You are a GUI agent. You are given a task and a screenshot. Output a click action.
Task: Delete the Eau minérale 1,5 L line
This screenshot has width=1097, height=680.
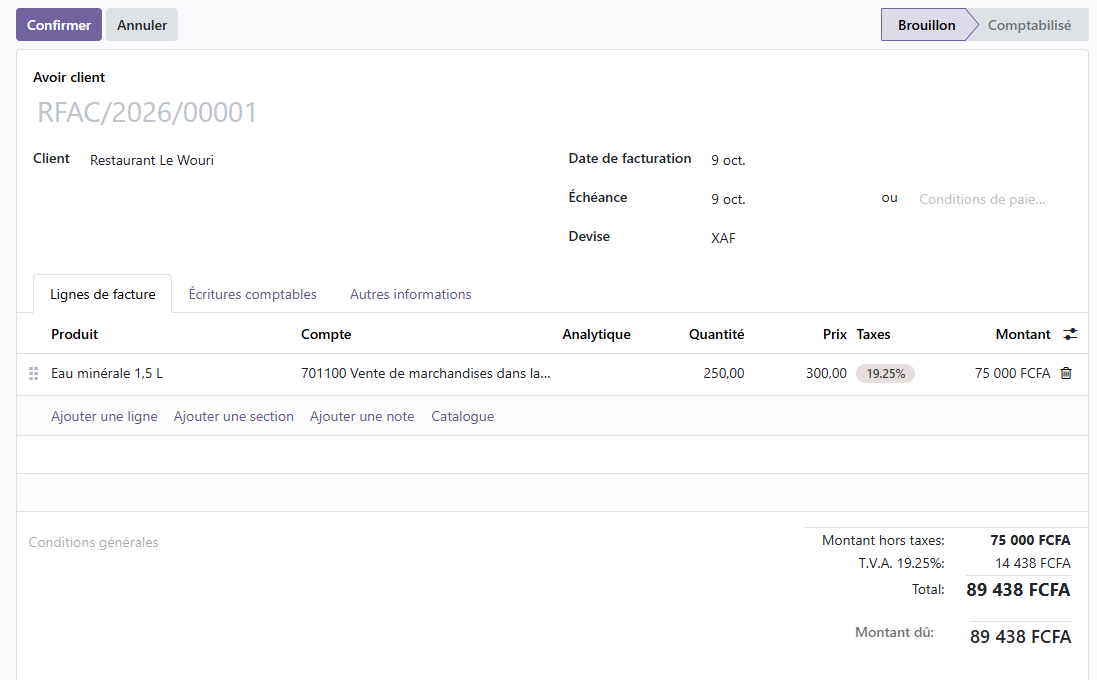point(1066,374)
